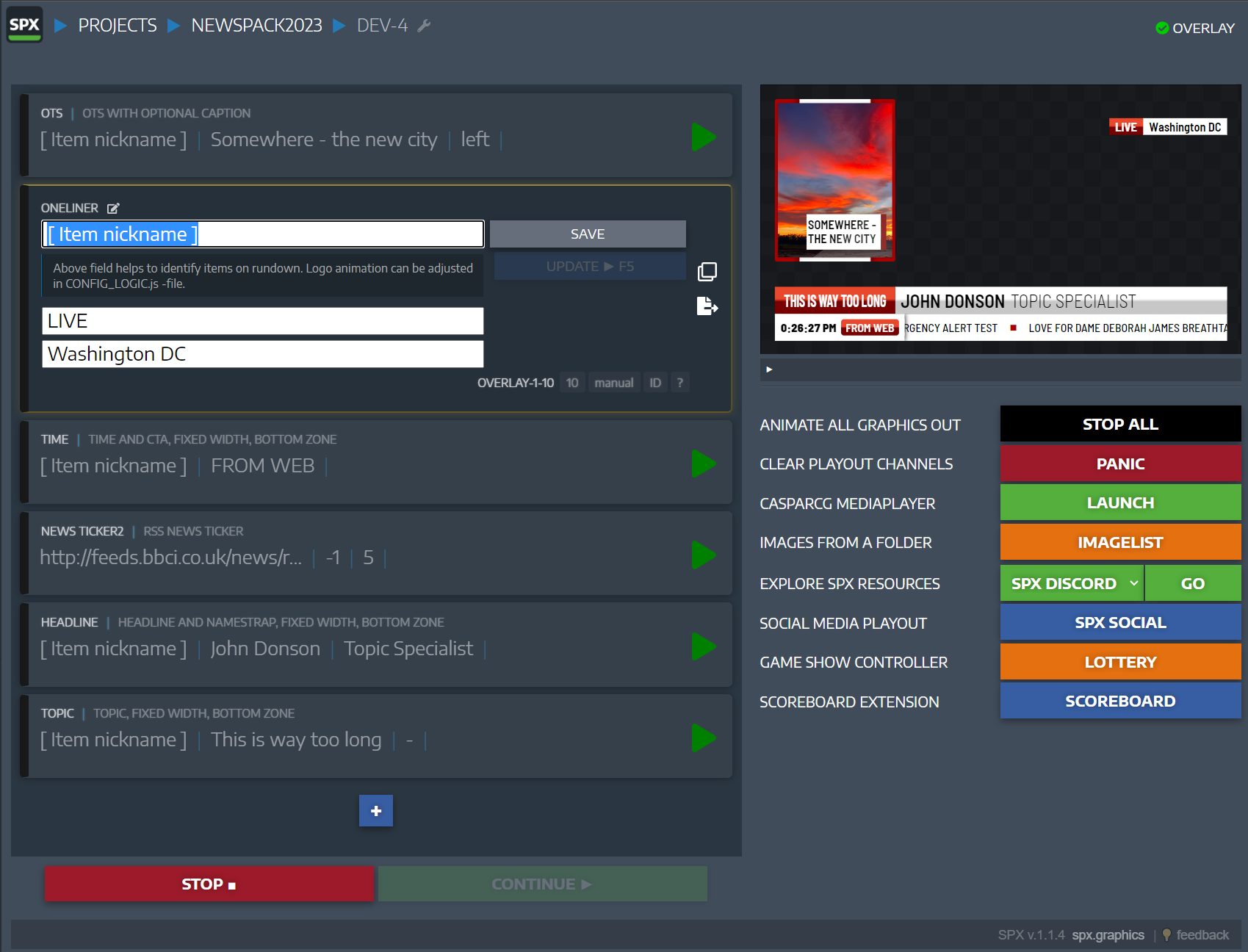Open project settings wrench icon
Image resolution: width=1248 pixels, height=952 pixels.
click(x=424, y=26)
